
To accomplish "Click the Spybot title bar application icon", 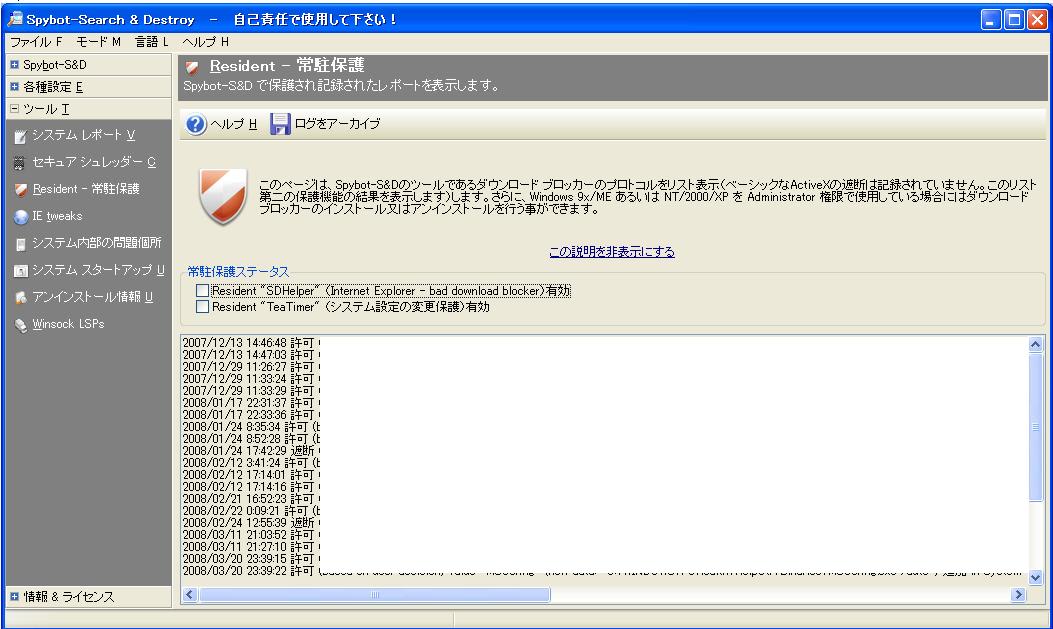I will [x=15, y=19].
